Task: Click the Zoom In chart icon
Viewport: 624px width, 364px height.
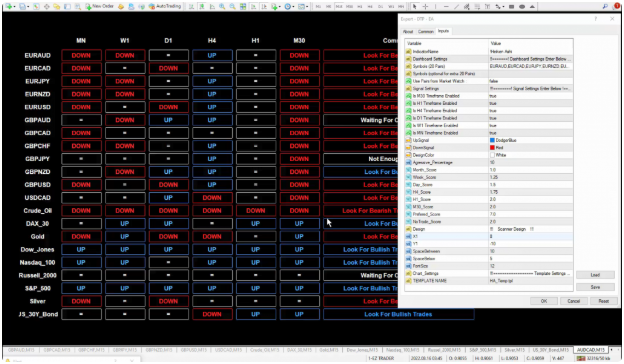Action: click(222, 6)
